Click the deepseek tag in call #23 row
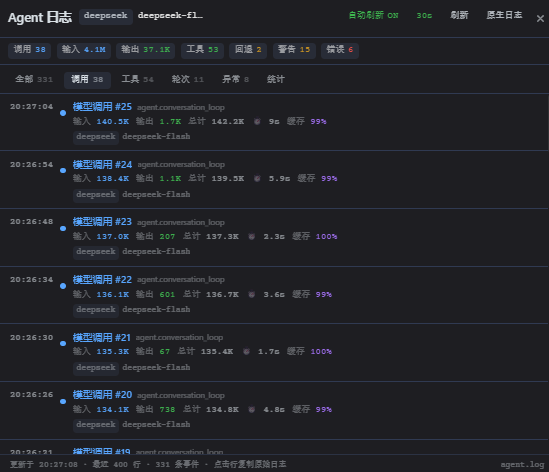Viewport: 549px width, 472px height. click(x=96, y=252)
